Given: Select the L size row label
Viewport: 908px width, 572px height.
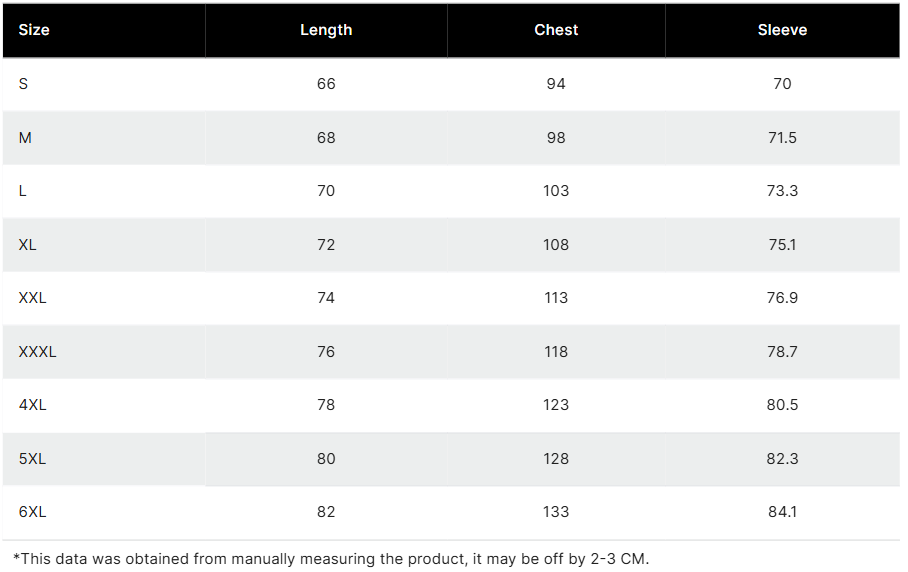Looking at the screenshot, I should (x=23, y=191).
